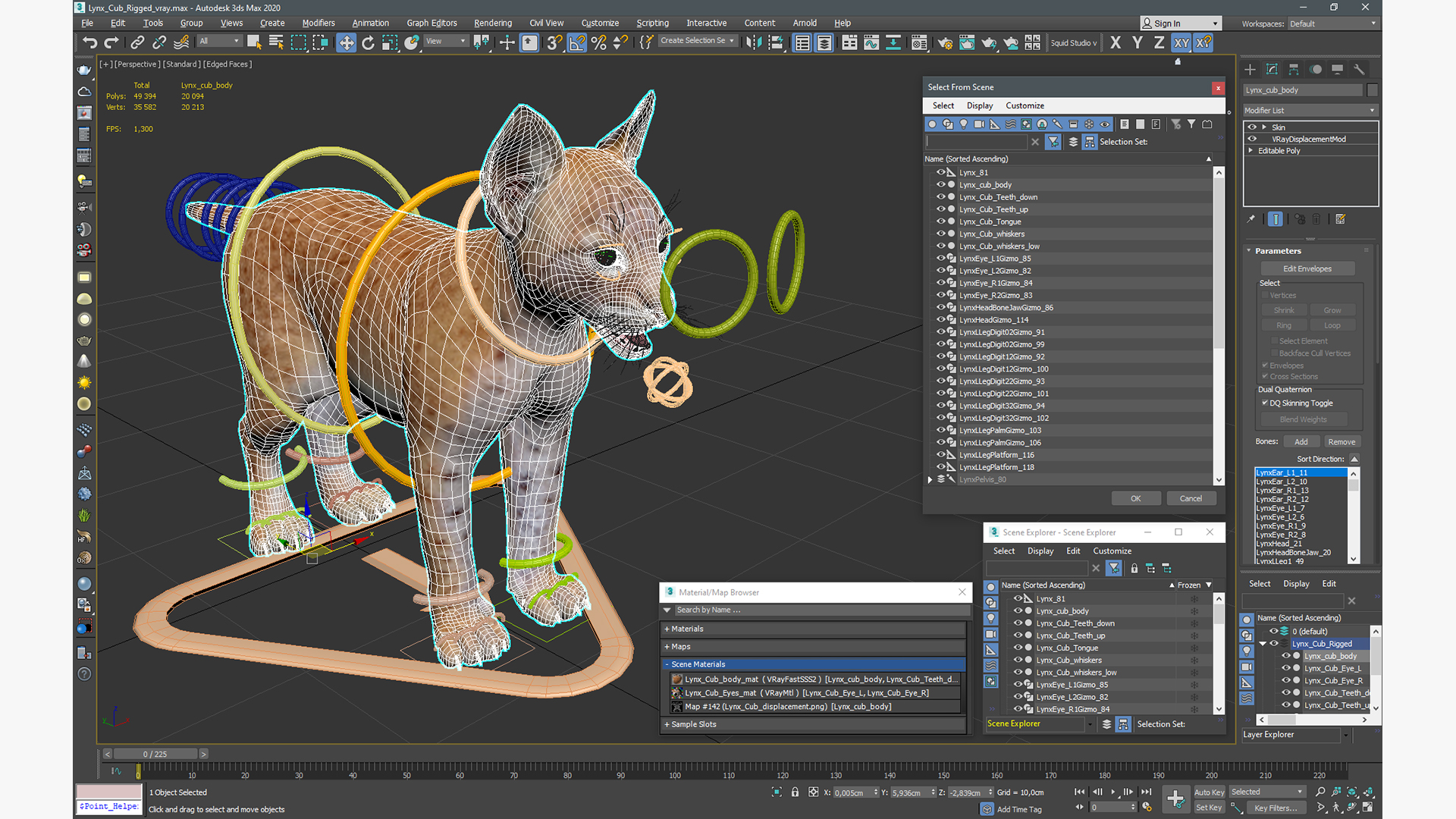Click the search field in Material/Map Browser
Viewport: 1456px width, 819px height.
point(822,610)
